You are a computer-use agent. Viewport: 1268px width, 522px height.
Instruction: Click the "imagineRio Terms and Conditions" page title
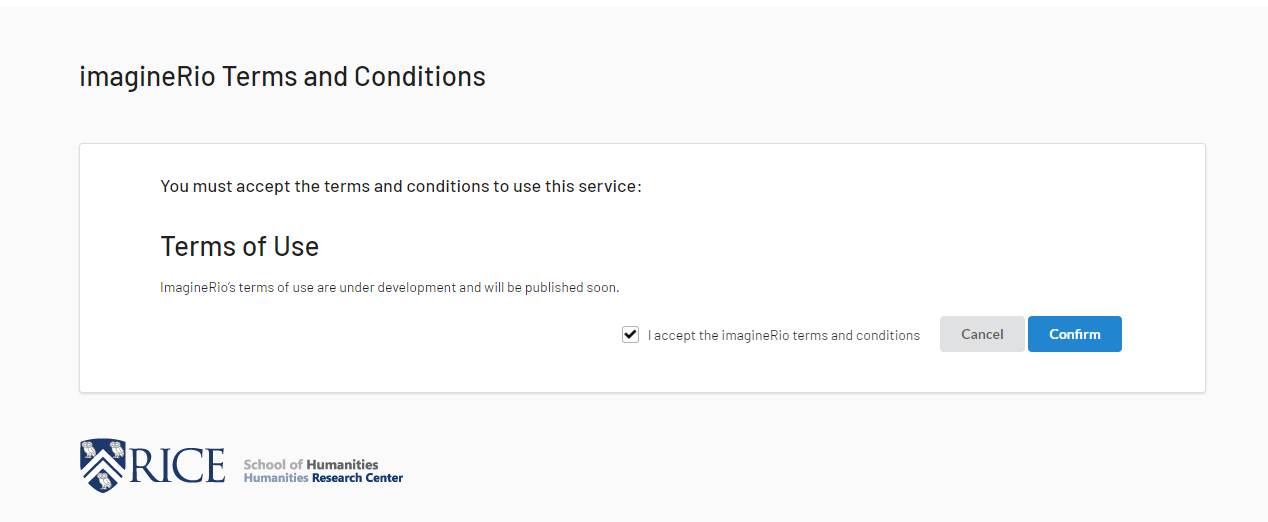pos(282,76)
